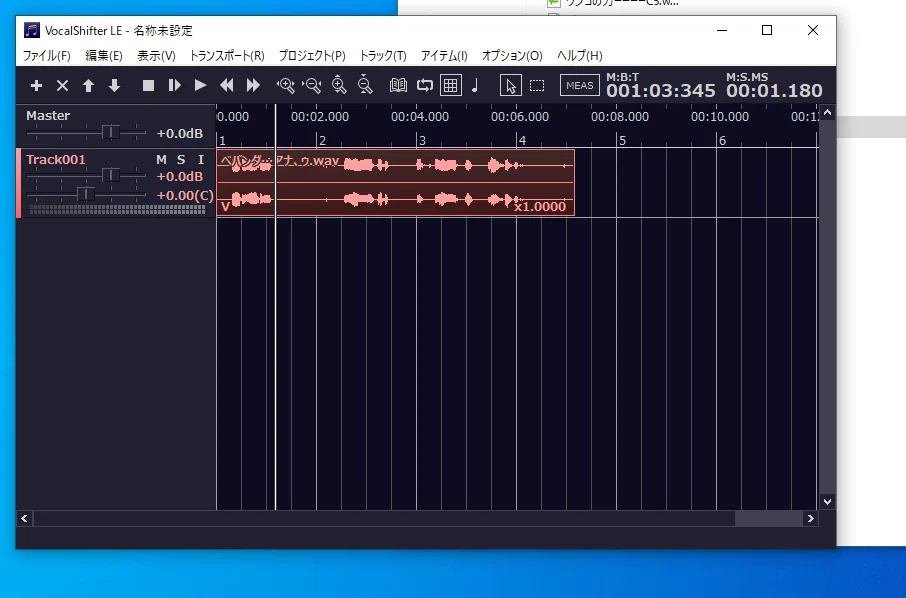The width and height of the screenshot is (906, 598).
Task: Click the musical note icon
Action: pyautogui.click(x=475, y=86)
